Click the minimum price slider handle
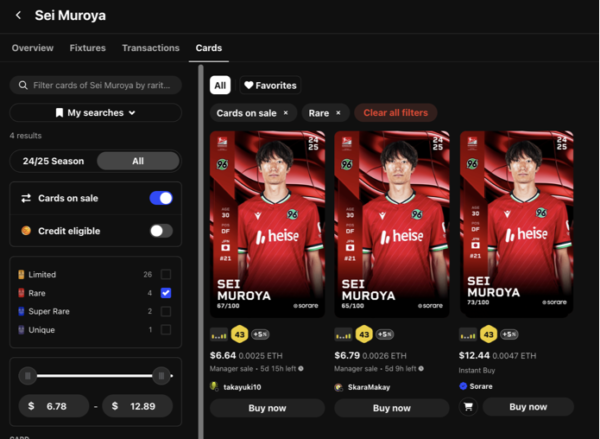Screen dimensions: 600x439 (28, 376)
